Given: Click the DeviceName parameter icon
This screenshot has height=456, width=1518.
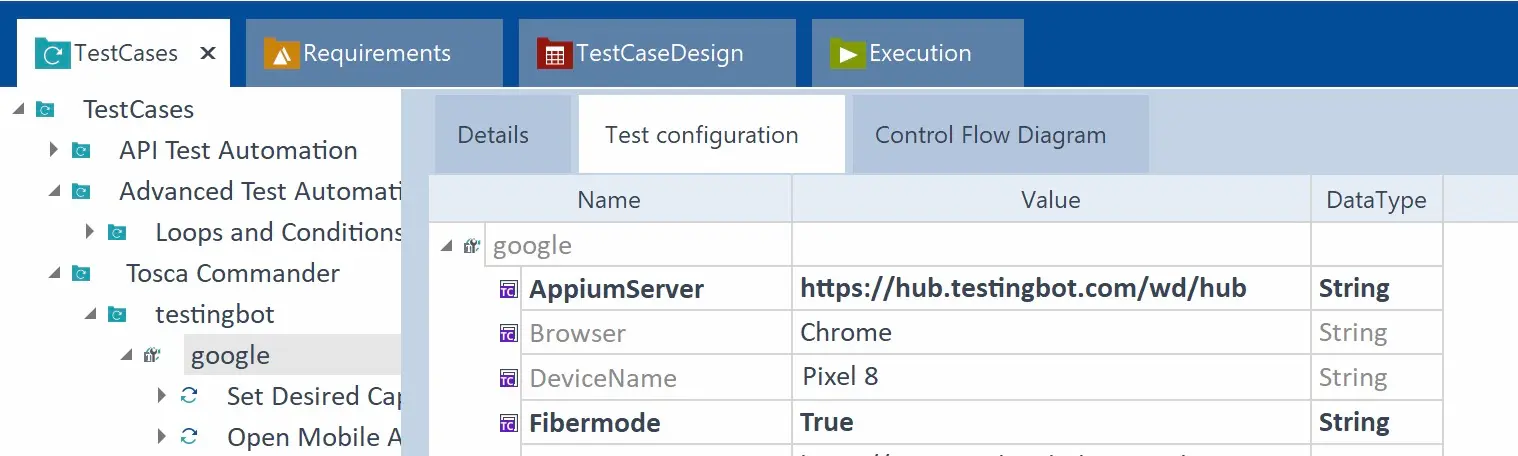Looking at the screenshot, I should [x=509, y=379].
